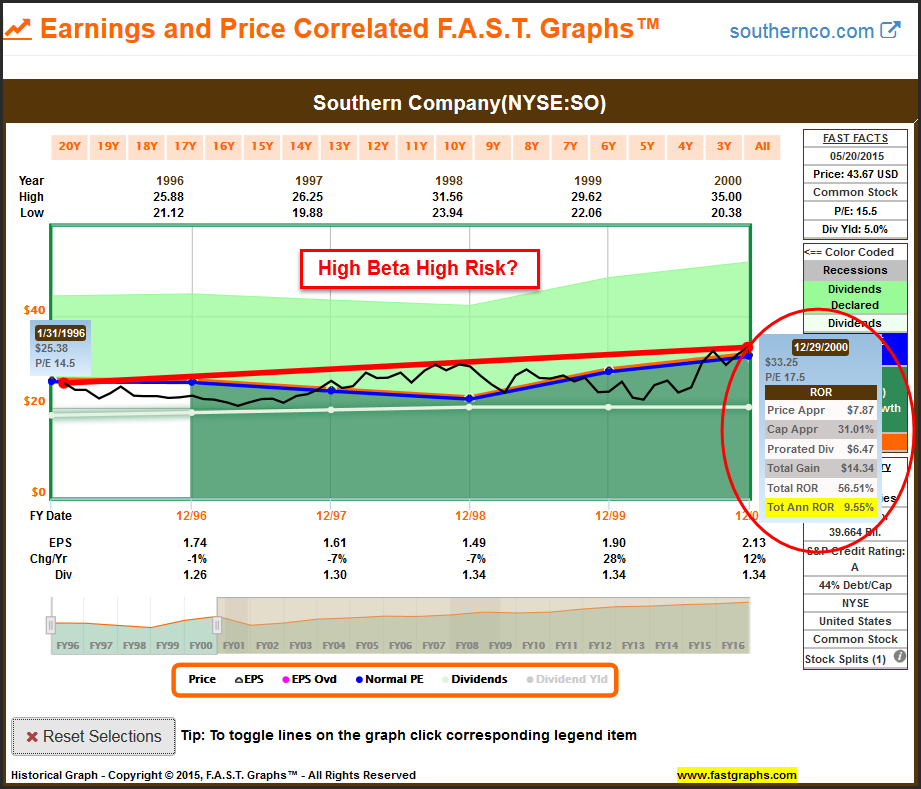Click the Stock Splits info icon
This screenshot has width=921, height=789.
(899, 658)
